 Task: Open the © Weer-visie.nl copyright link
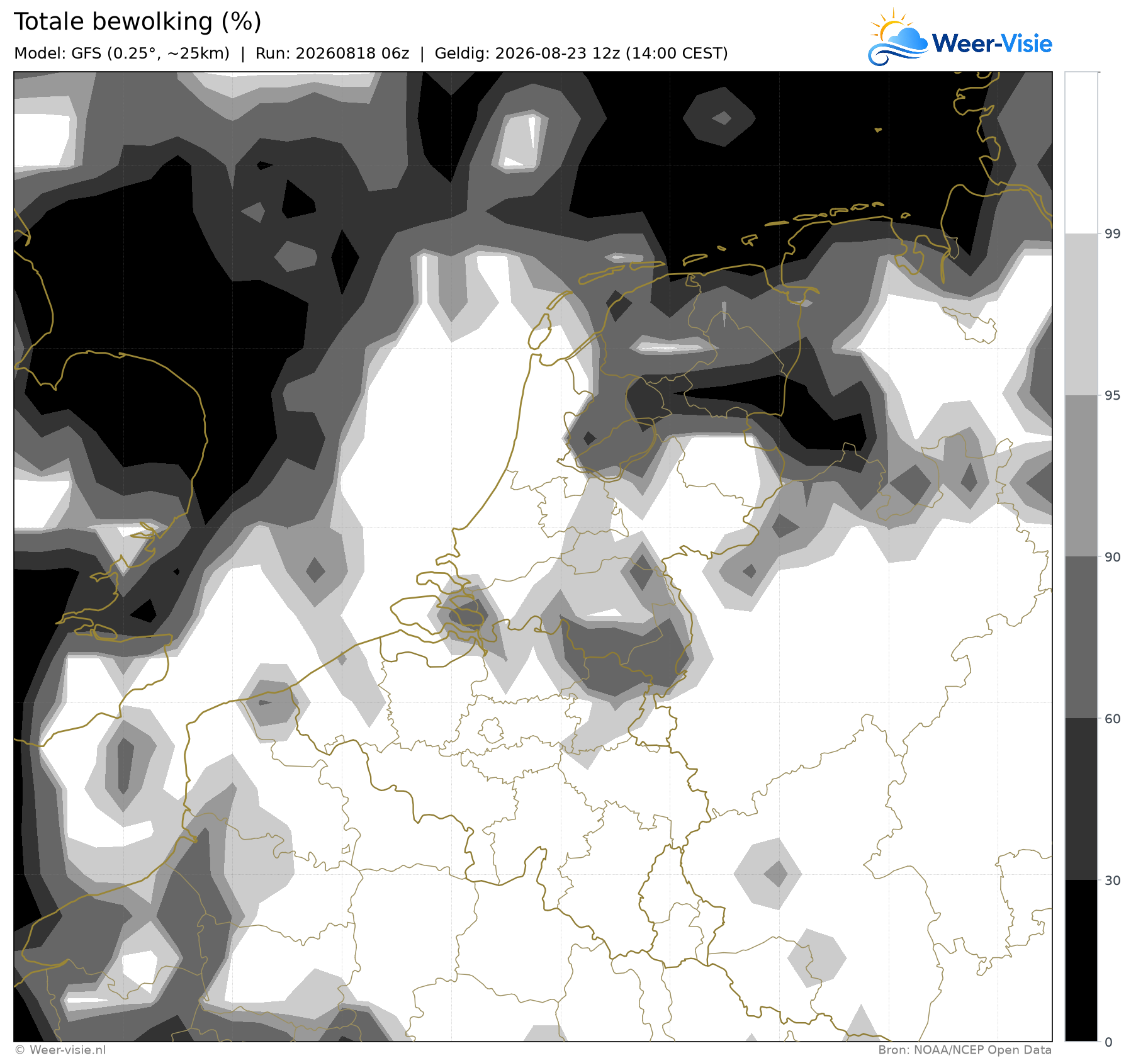60,1050
